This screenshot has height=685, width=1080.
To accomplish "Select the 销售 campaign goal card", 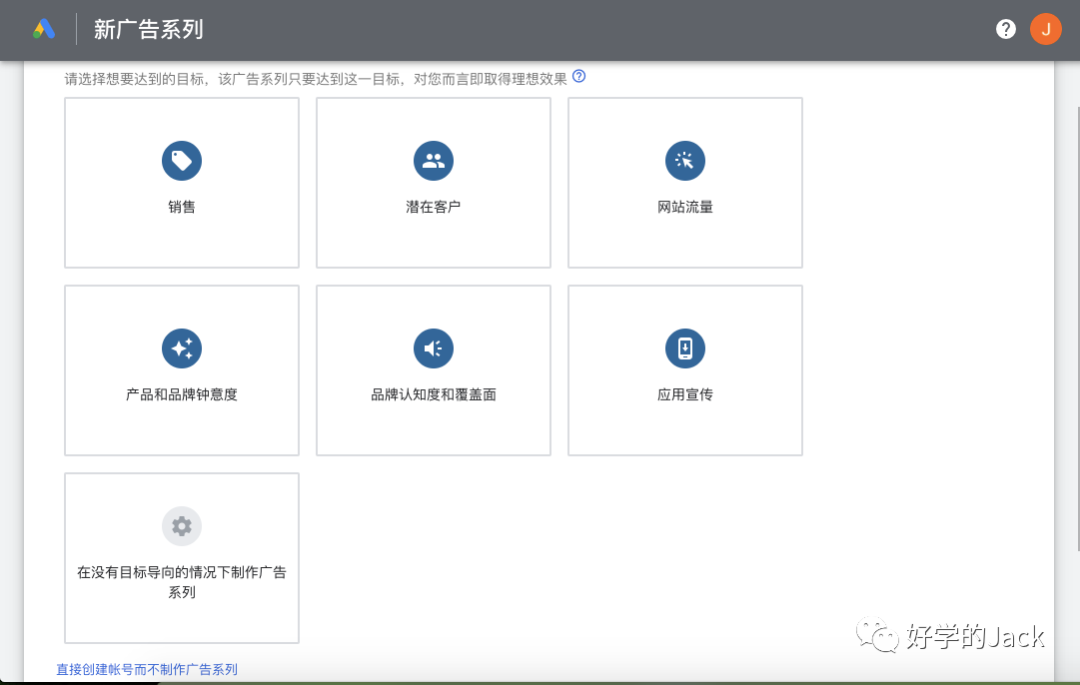I will coord(181,182).
